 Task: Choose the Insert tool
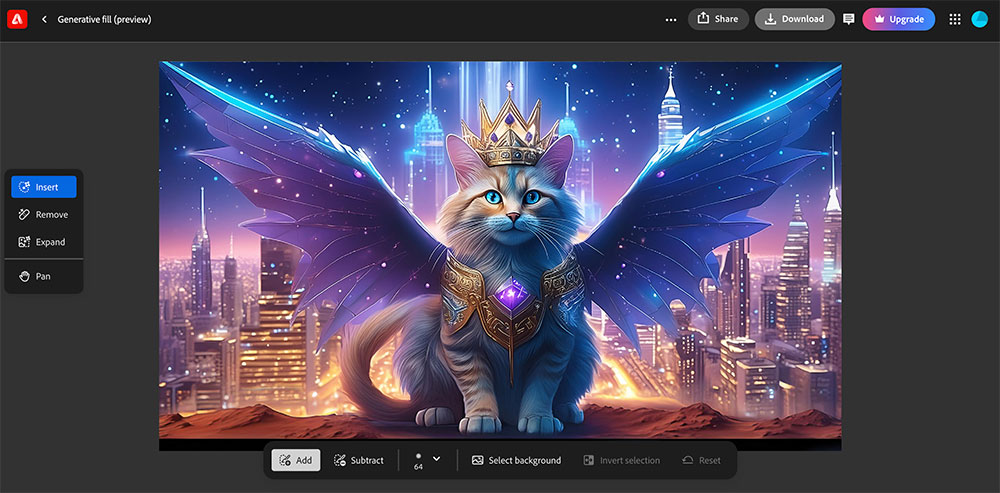pos(43,187)
